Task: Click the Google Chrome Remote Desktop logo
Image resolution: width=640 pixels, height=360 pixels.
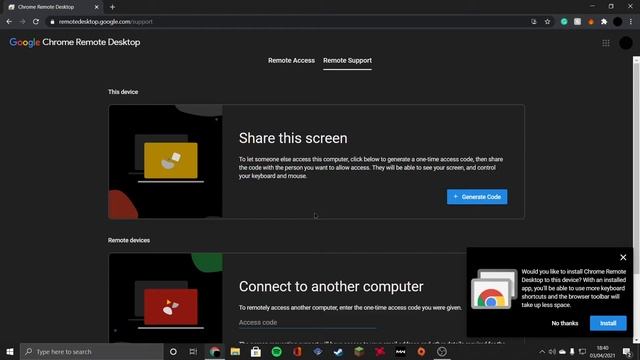Action: 75,42
